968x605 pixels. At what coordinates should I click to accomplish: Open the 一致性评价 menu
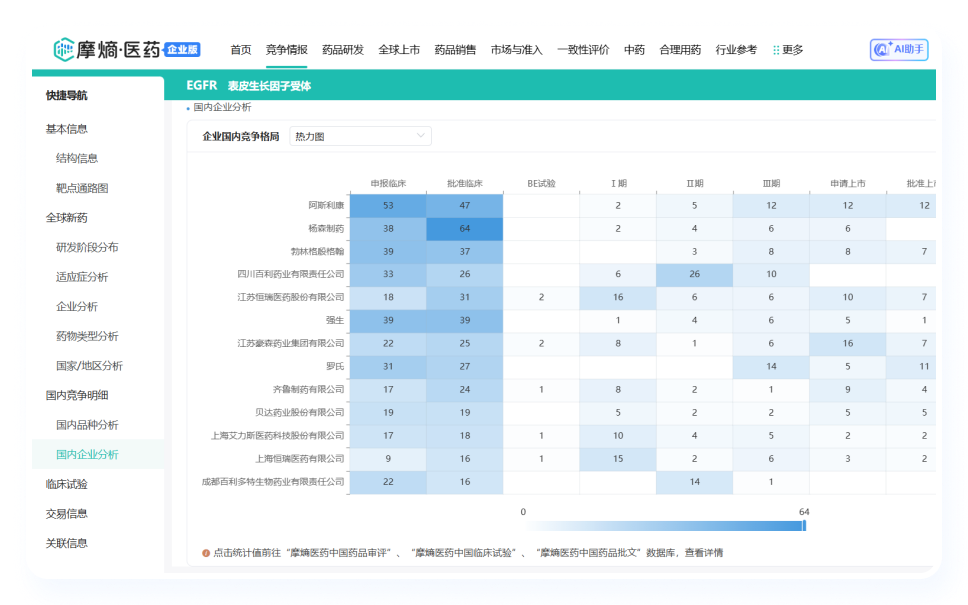pos(583,50)
